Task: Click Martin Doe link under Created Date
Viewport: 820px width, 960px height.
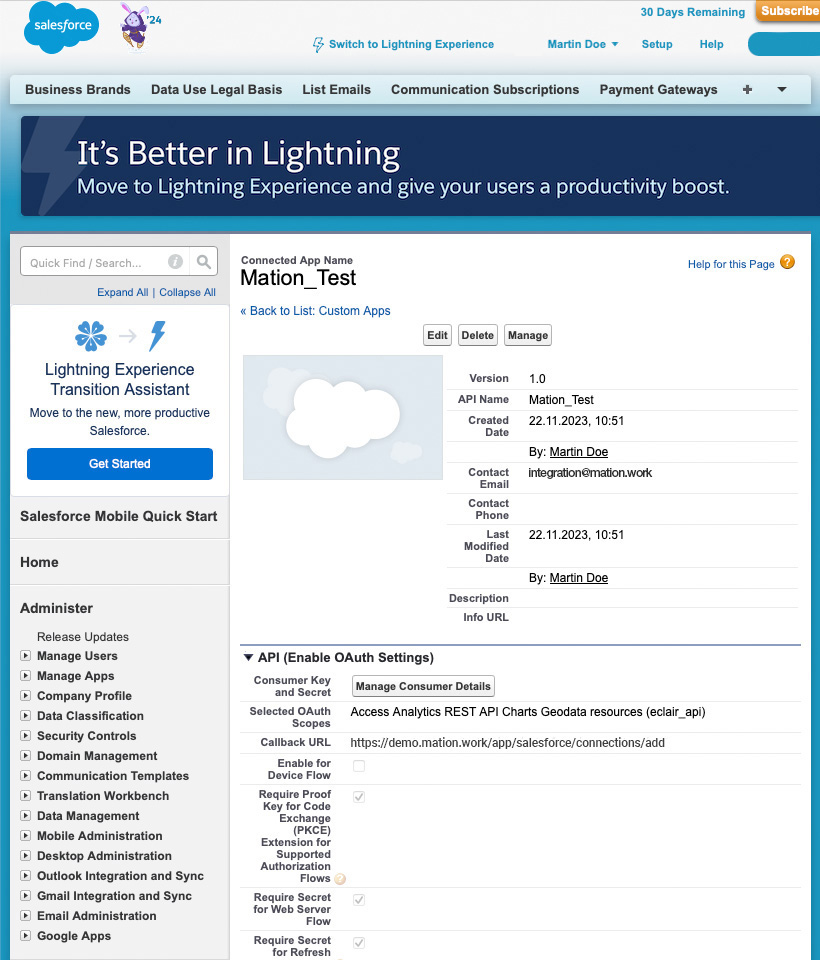Action: tap(579, 452)
